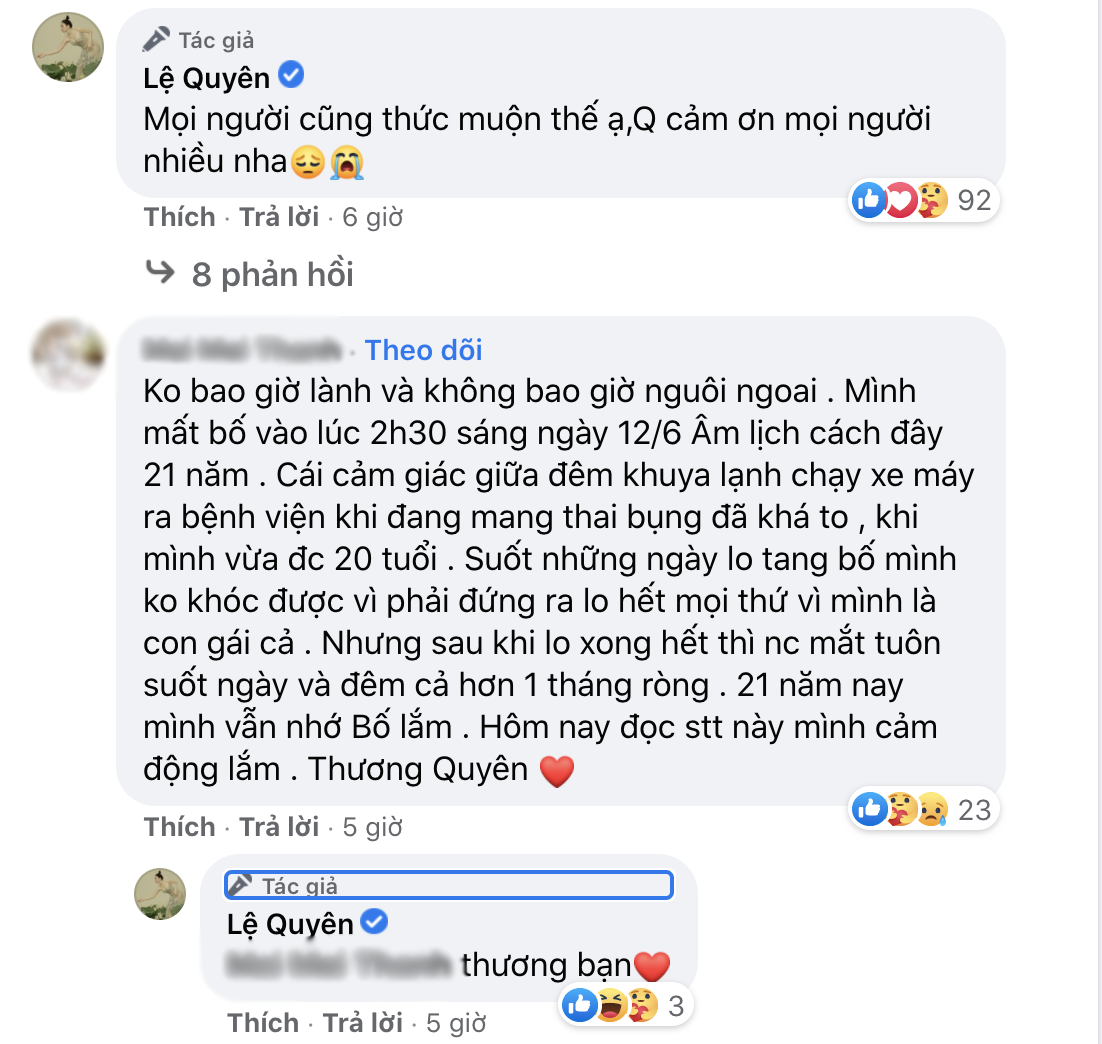Click the author pencil icon in top comment
This screenshot has height=1044, width=1102.
156,39
